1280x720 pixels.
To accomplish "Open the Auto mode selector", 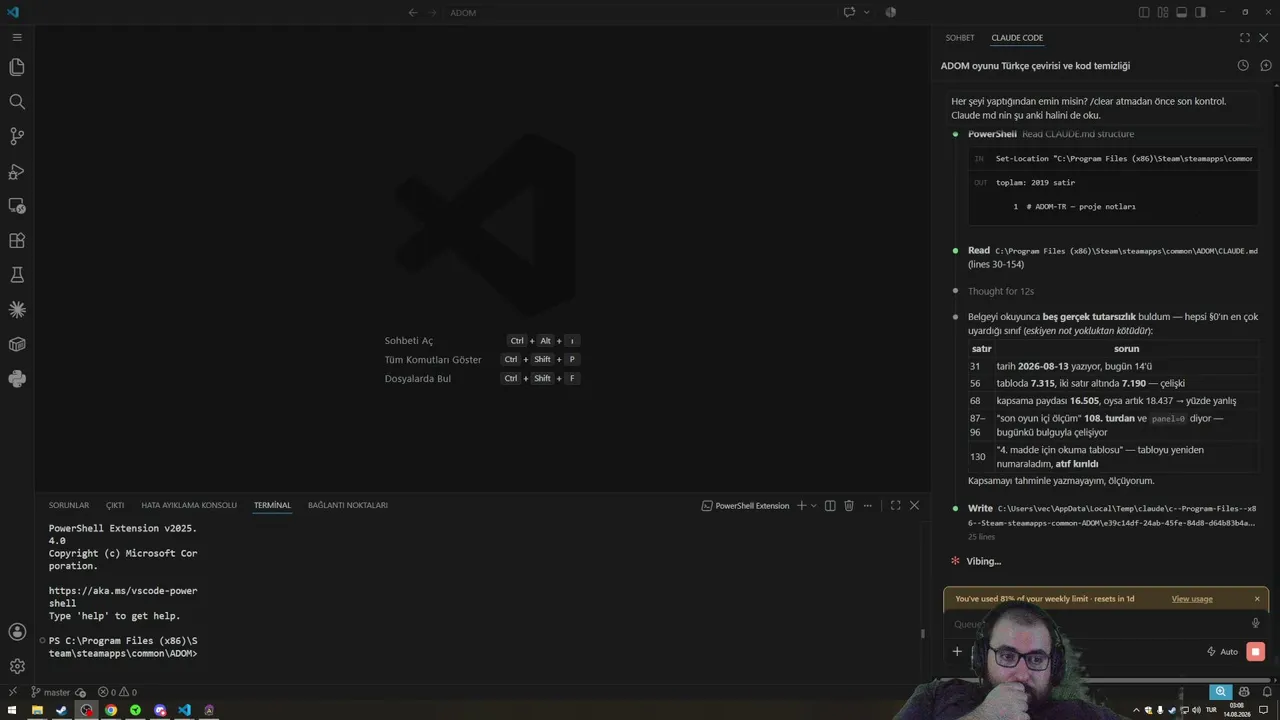I will click(x=1222, y=652).
